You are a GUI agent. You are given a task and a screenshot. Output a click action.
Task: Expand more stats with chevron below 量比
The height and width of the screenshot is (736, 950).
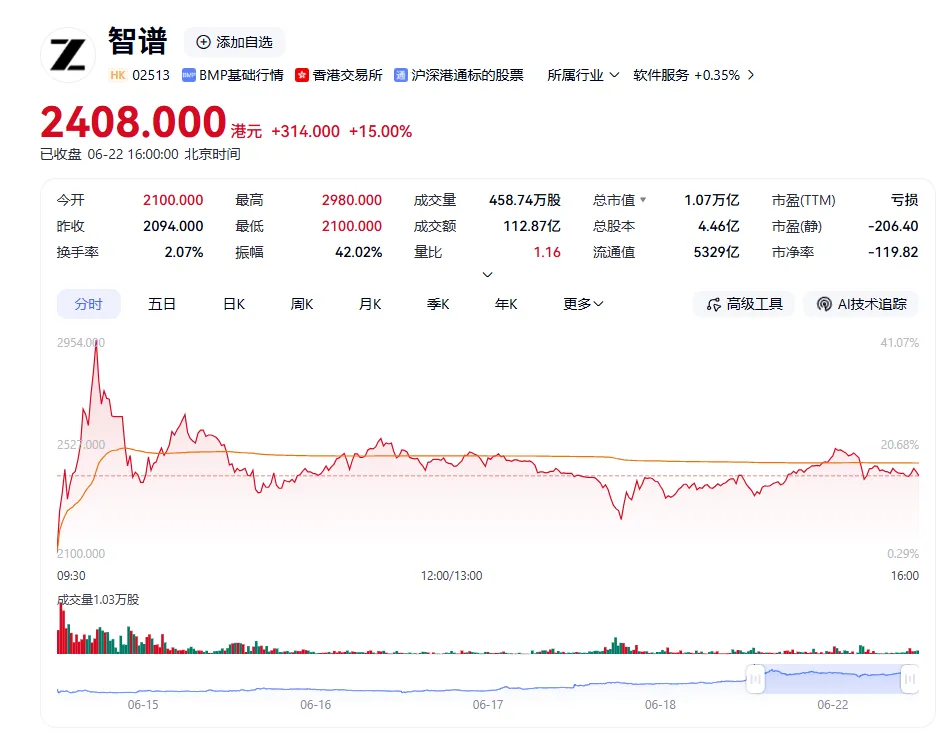tap(487, 274)
